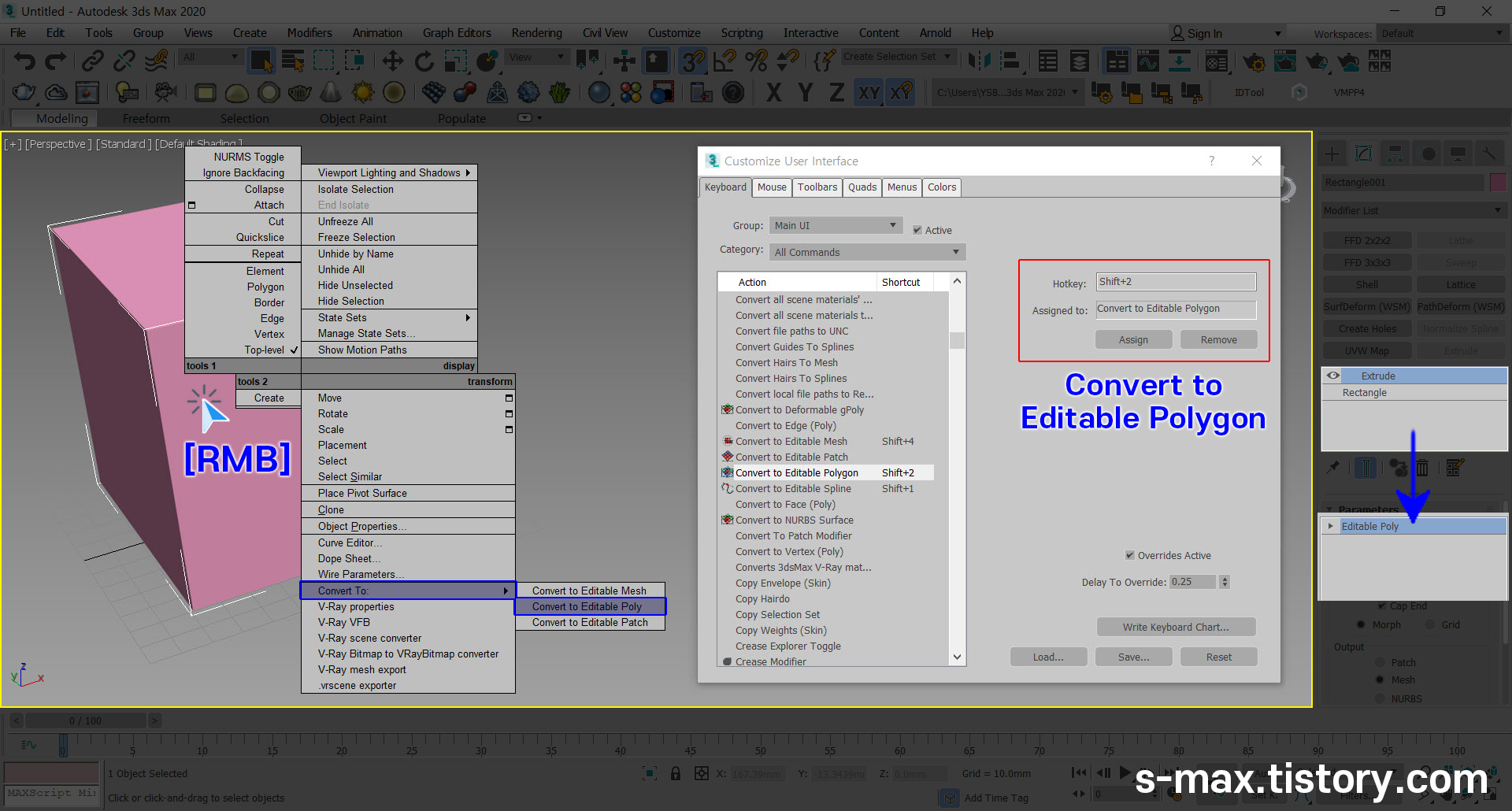This screenshot has width=1512, height=811.
Task: Activate Unlink Selection tool
Action: (124, 61)
